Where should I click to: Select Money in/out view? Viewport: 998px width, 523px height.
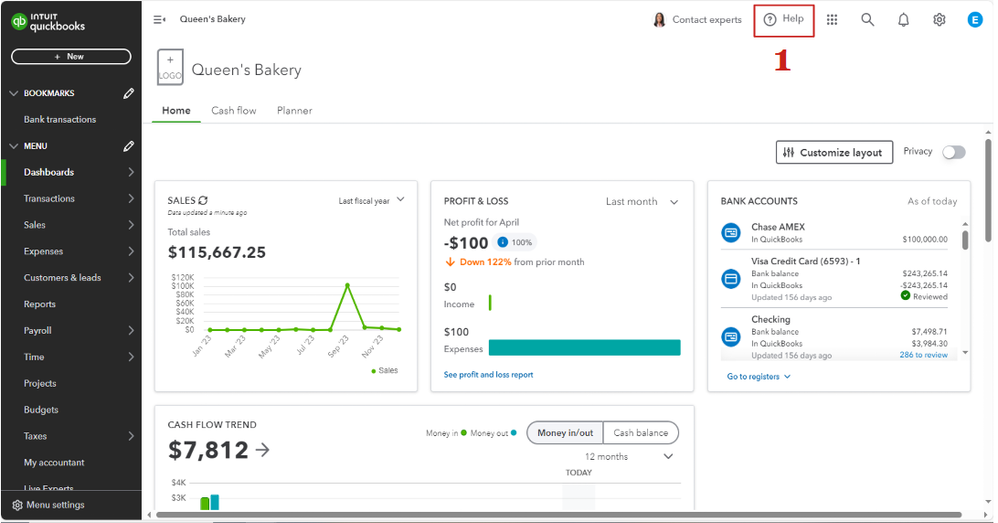pos(565,433)
